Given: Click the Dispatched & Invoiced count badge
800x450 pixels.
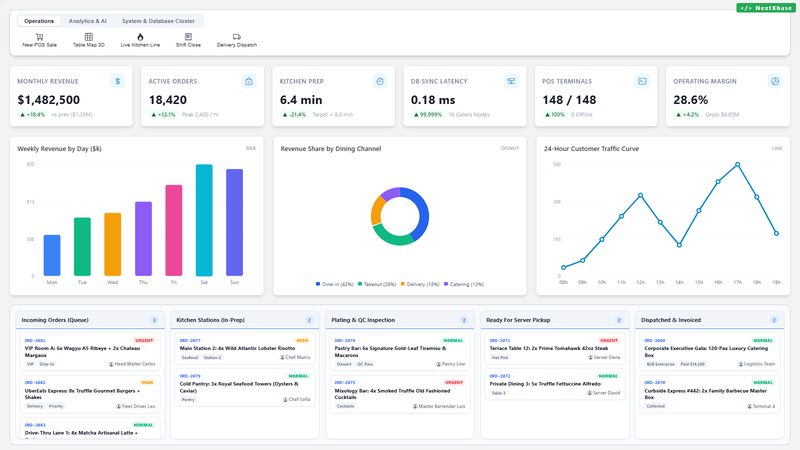Looking at the screenshot, I should [774, 320].
